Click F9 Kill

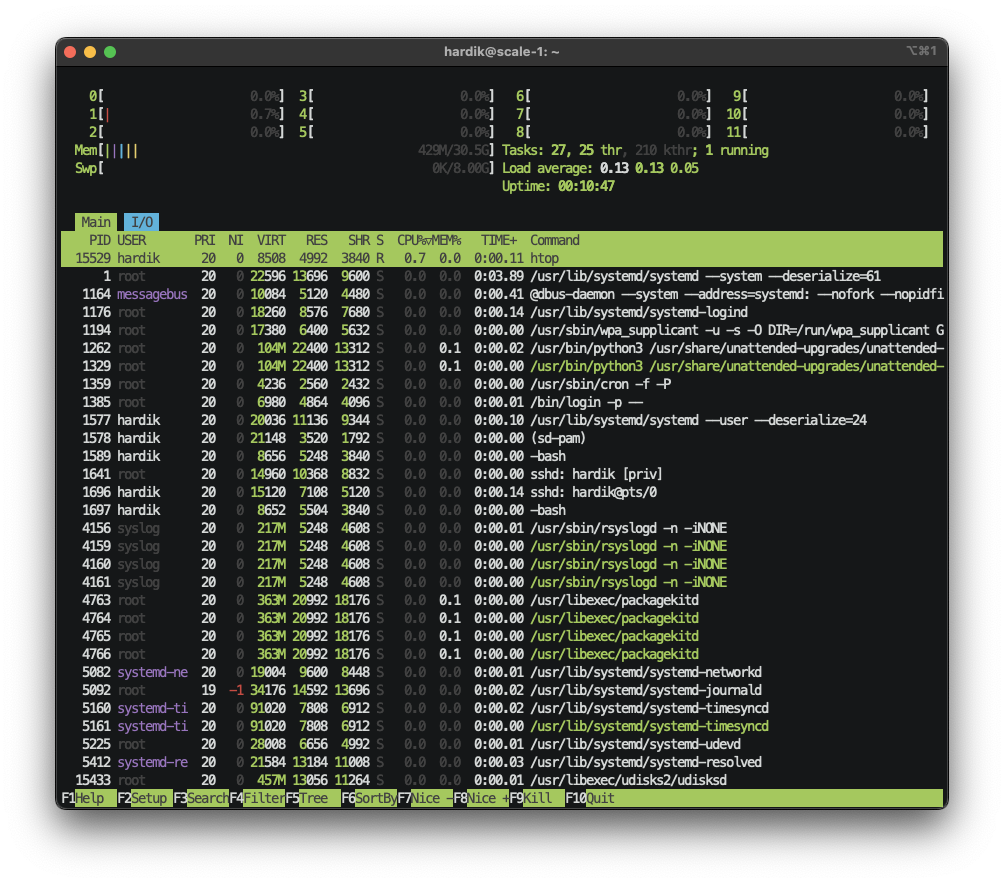537,798
